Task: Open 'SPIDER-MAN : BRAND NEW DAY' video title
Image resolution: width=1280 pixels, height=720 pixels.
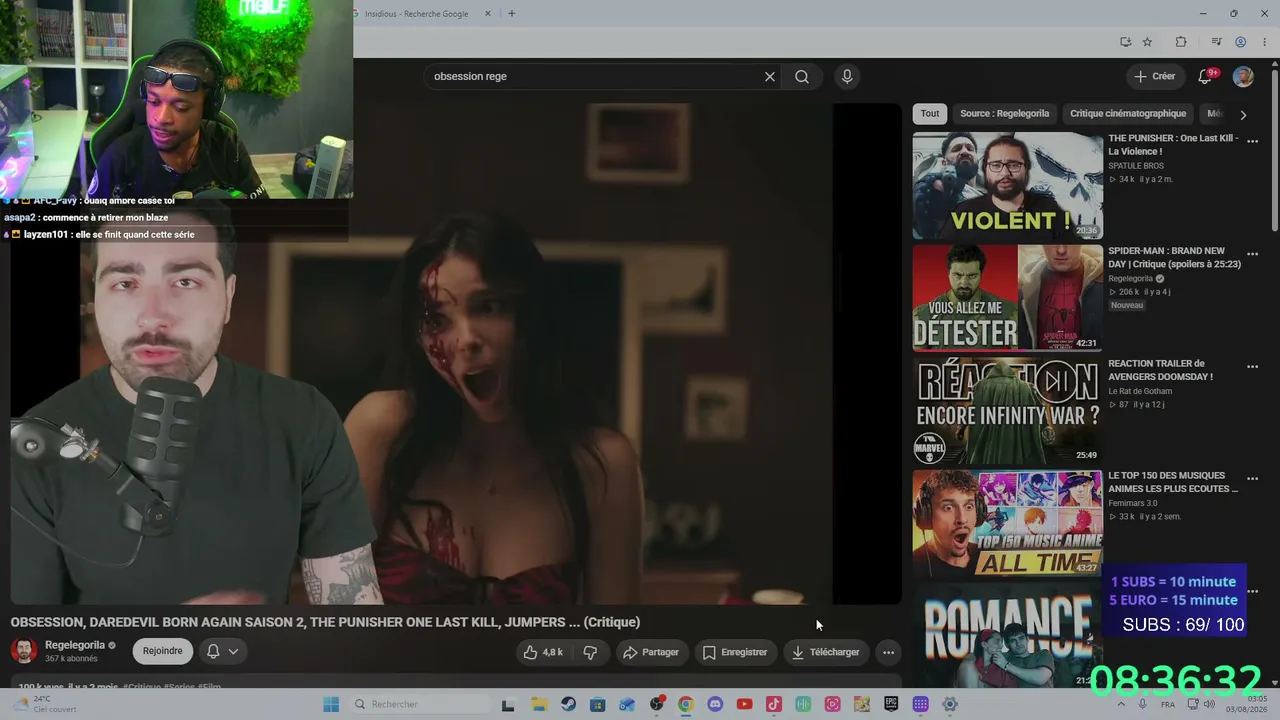Action: (x=1174, y=258)
